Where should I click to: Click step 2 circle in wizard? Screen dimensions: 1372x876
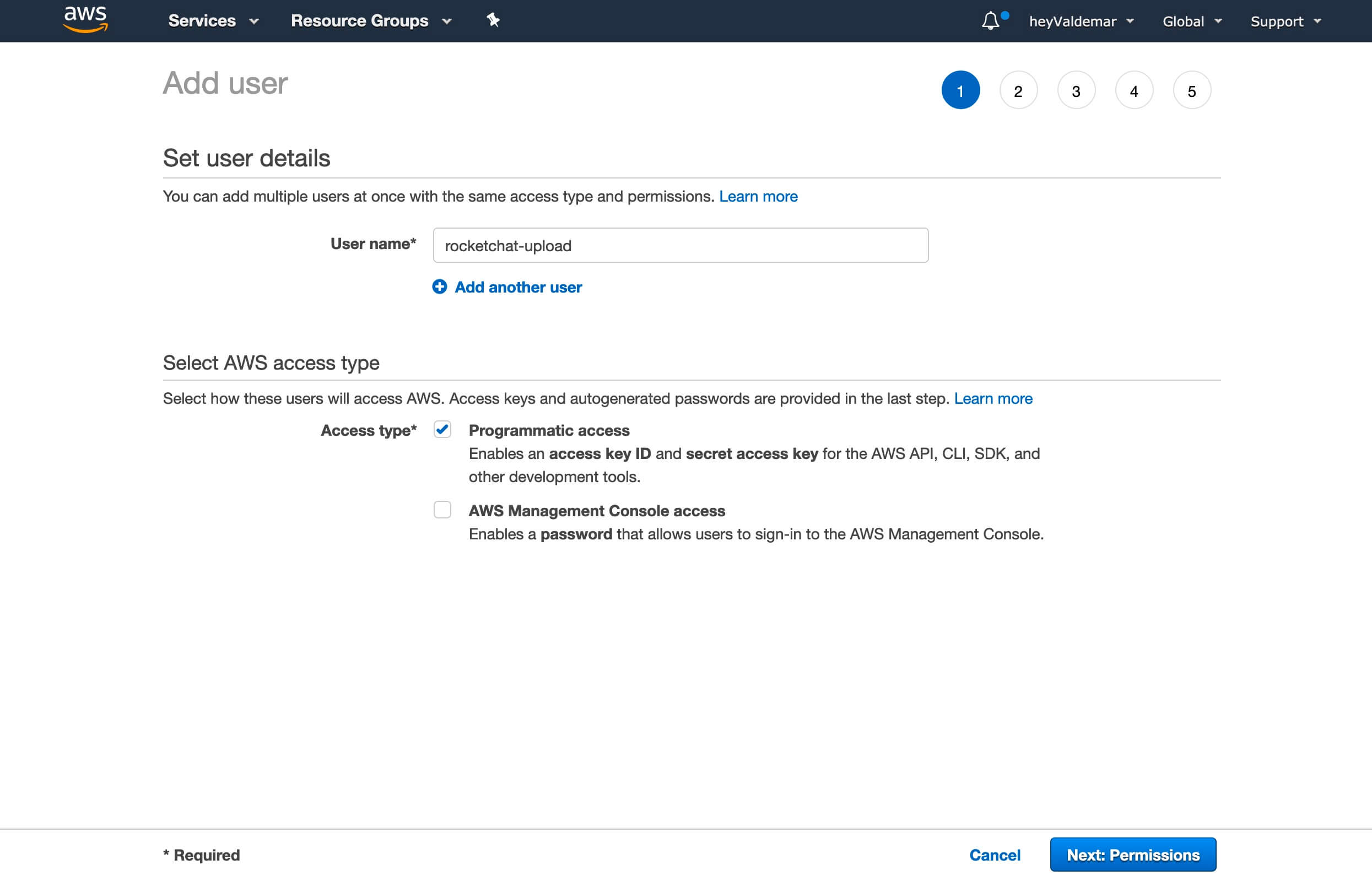point(1018,91)
